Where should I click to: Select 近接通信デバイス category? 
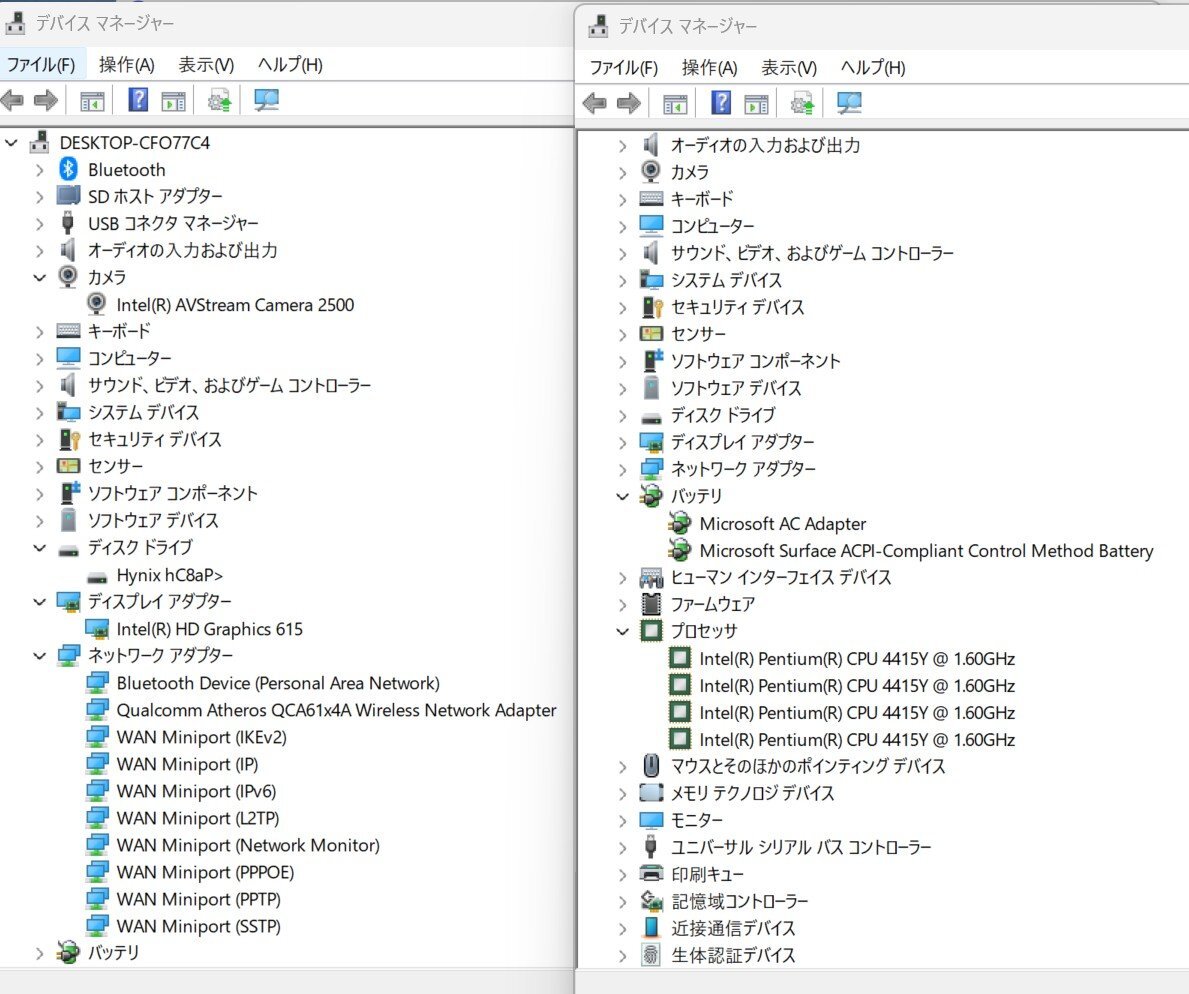733,928
